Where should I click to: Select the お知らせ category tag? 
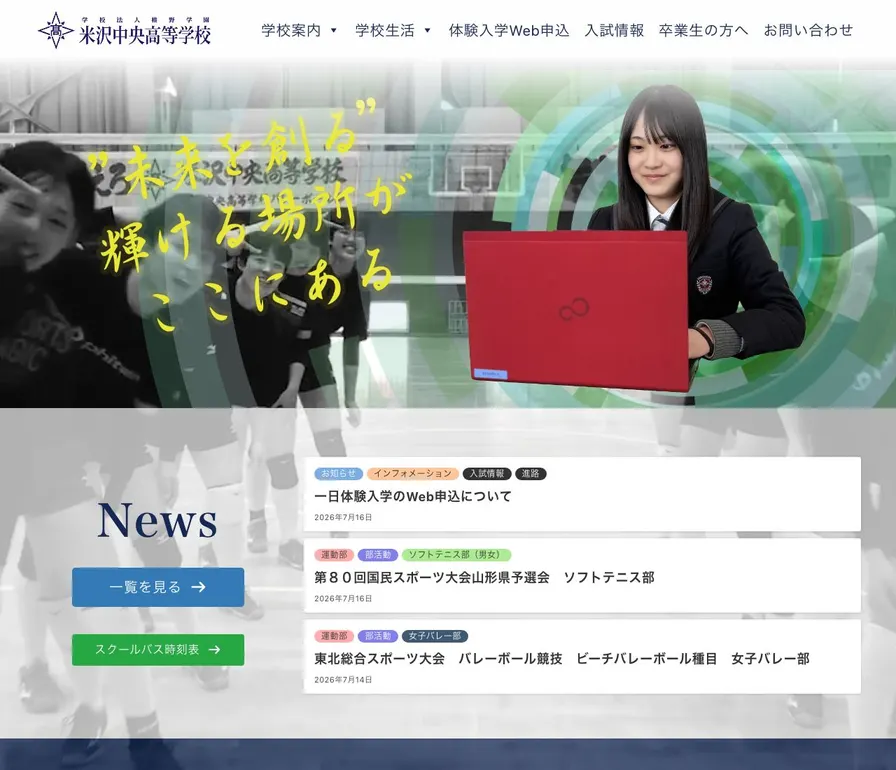[x=338, y=474]
